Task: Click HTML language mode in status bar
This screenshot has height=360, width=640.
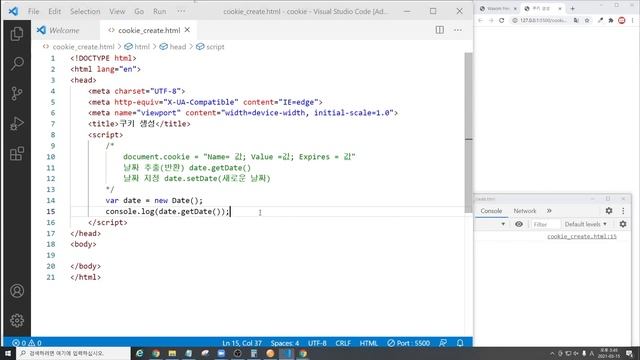Action: click(368, 343)
